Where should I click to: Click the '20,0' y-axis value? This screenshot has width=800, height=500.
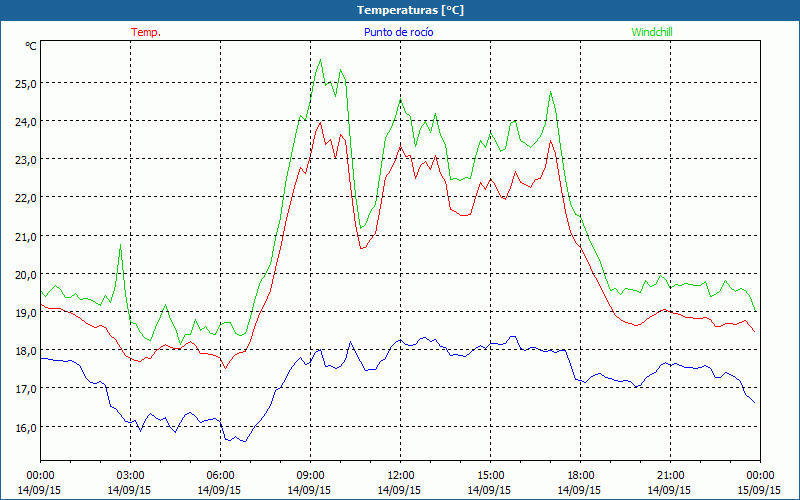pos(26,274)
